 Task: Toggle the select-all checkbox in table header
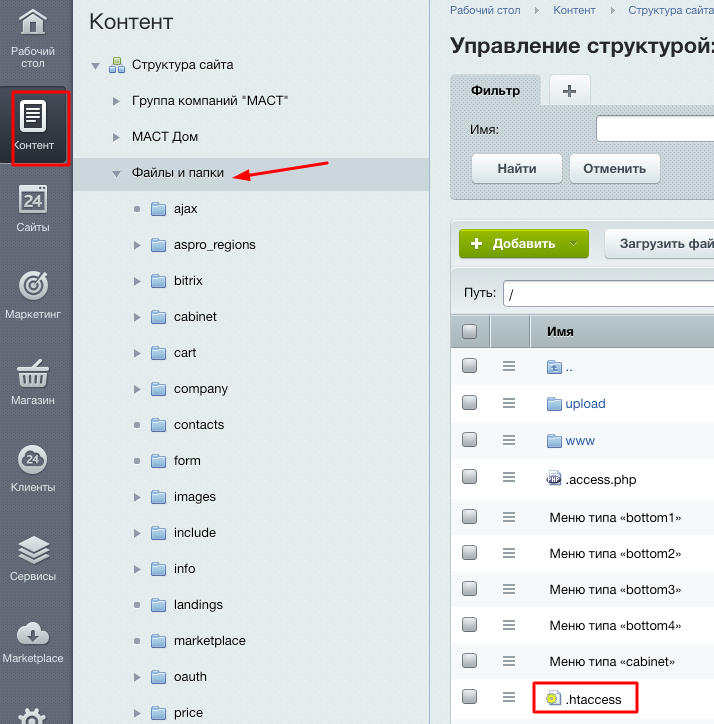tap(470, 331)
